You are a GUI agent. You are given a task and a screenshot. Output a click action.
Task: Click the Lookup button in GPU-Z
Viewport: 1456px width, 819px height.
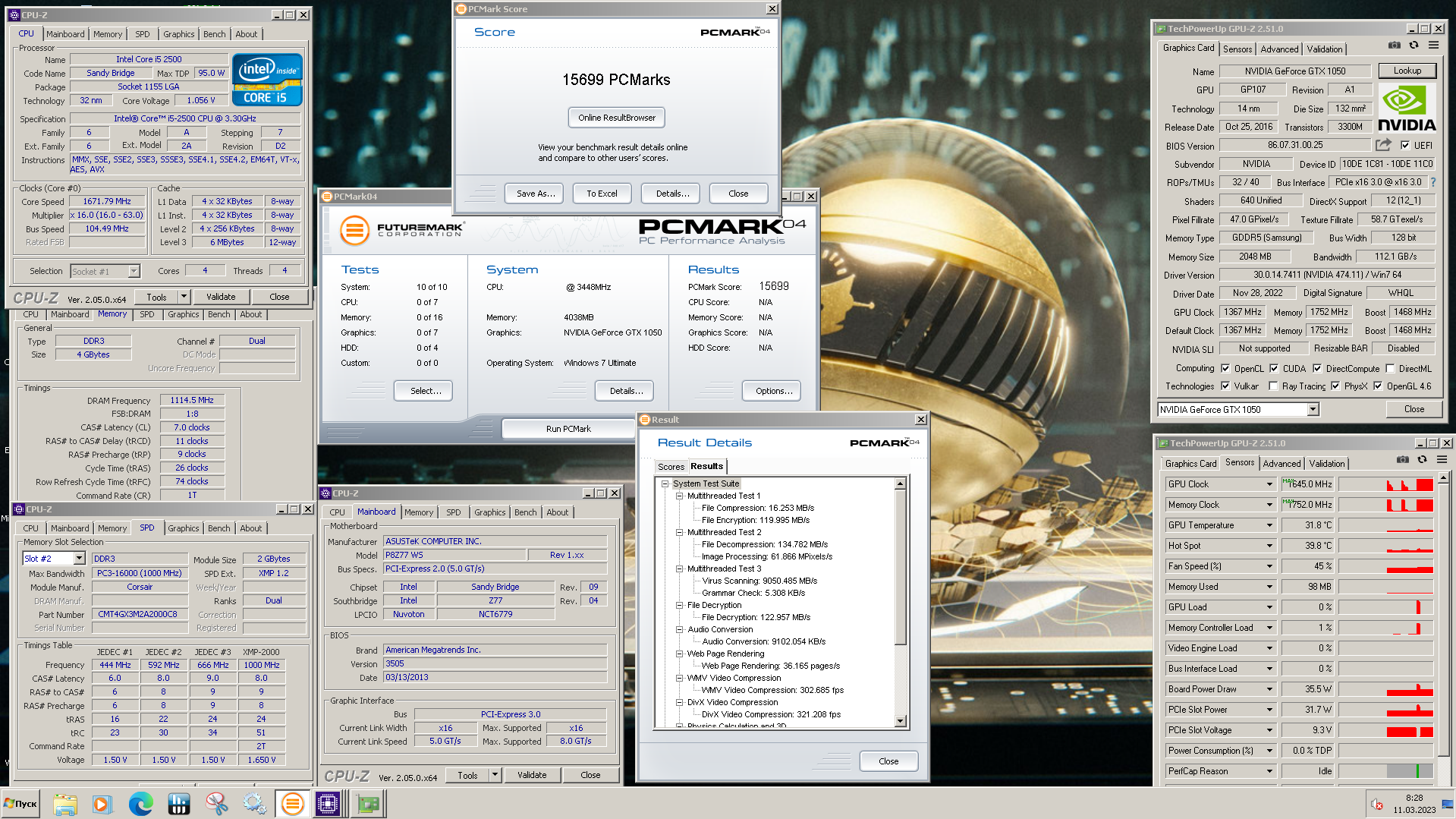pos(1407,71)
